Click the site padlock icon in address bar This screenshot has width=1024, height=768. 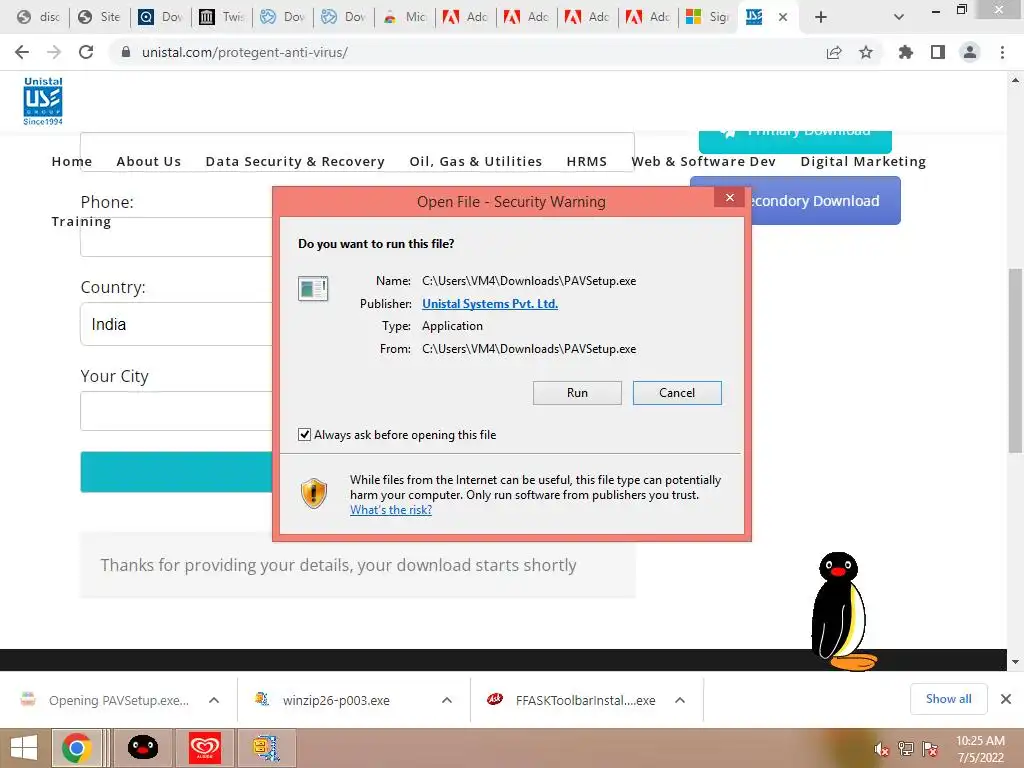126,52
